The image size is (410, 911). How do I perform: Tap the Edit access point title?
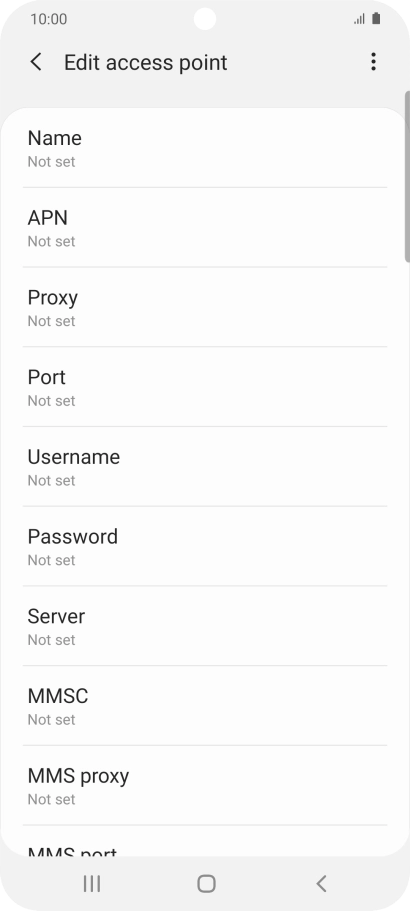click(145, 62)
